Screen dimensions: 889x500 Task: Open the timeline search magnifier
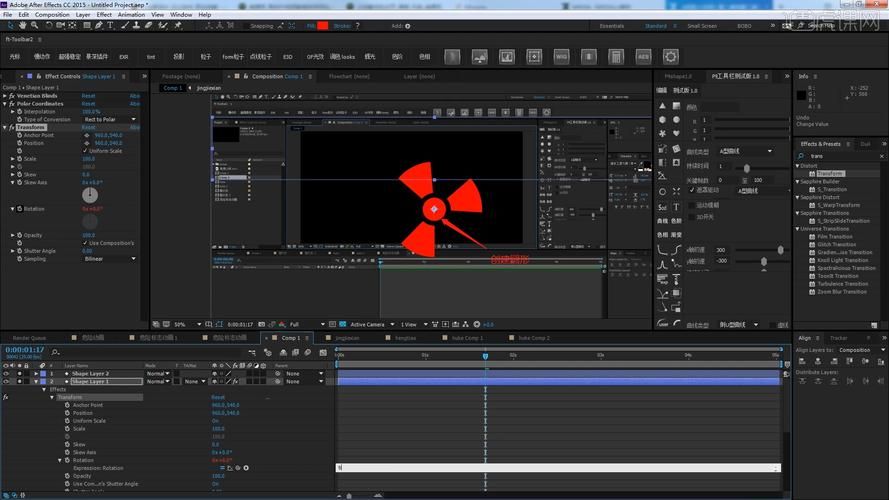click(55, 353)
